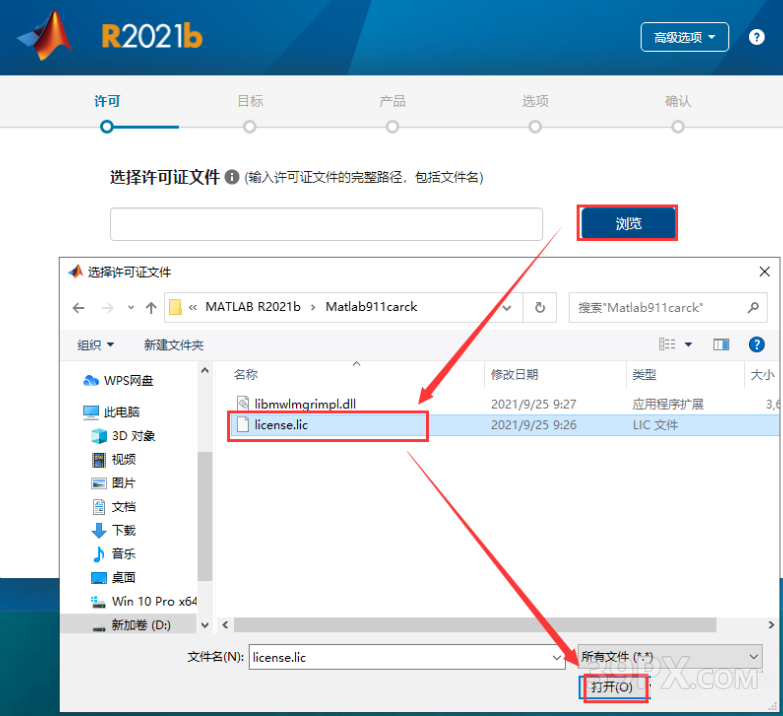
Task: Toggle the preview pane icon
Action: tap(721, 345)
